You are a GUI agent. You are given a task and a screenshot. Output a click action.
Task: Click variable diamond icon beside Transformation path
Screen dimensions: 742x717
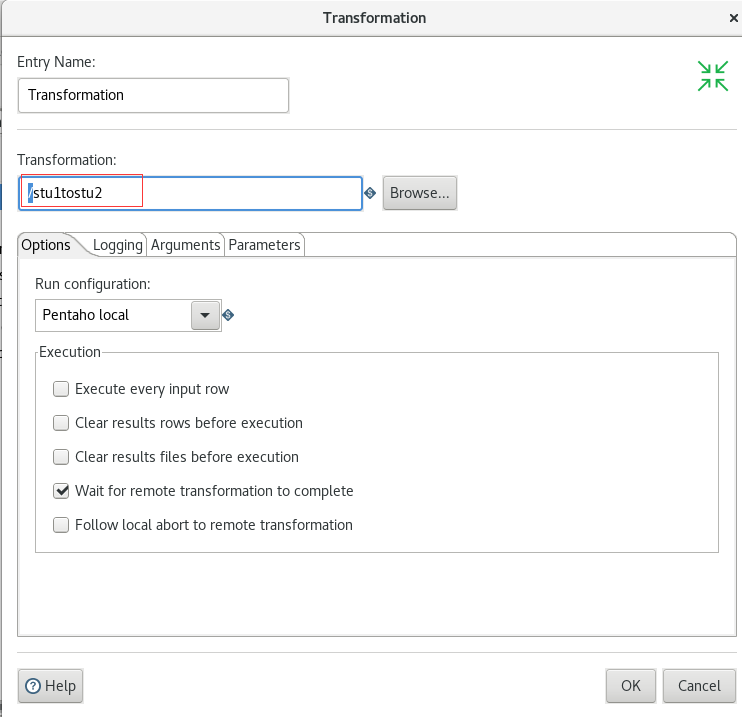coord(370,193)
